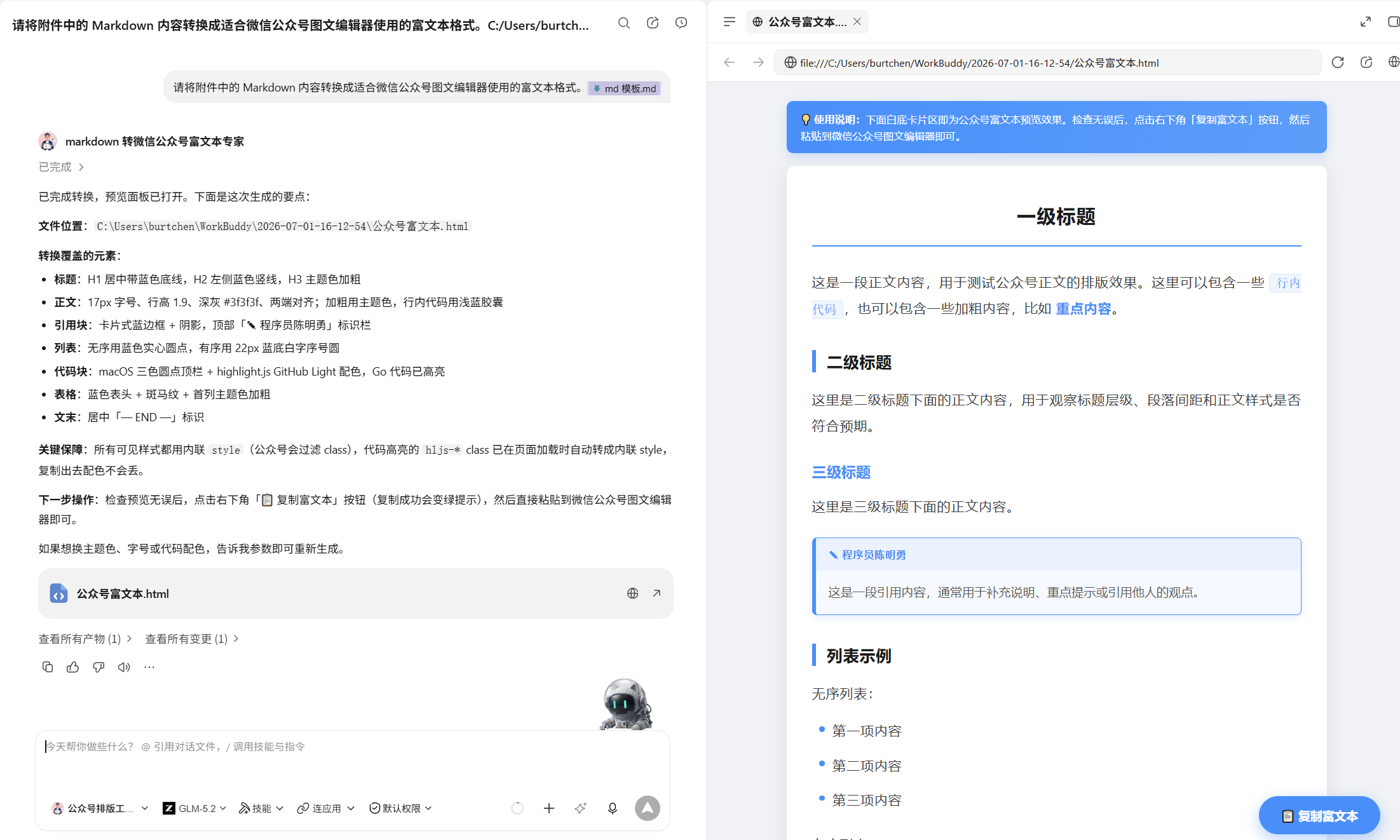Start a new chat with compose icon
Screen dimensions: 1400x840
pos(653,24)
